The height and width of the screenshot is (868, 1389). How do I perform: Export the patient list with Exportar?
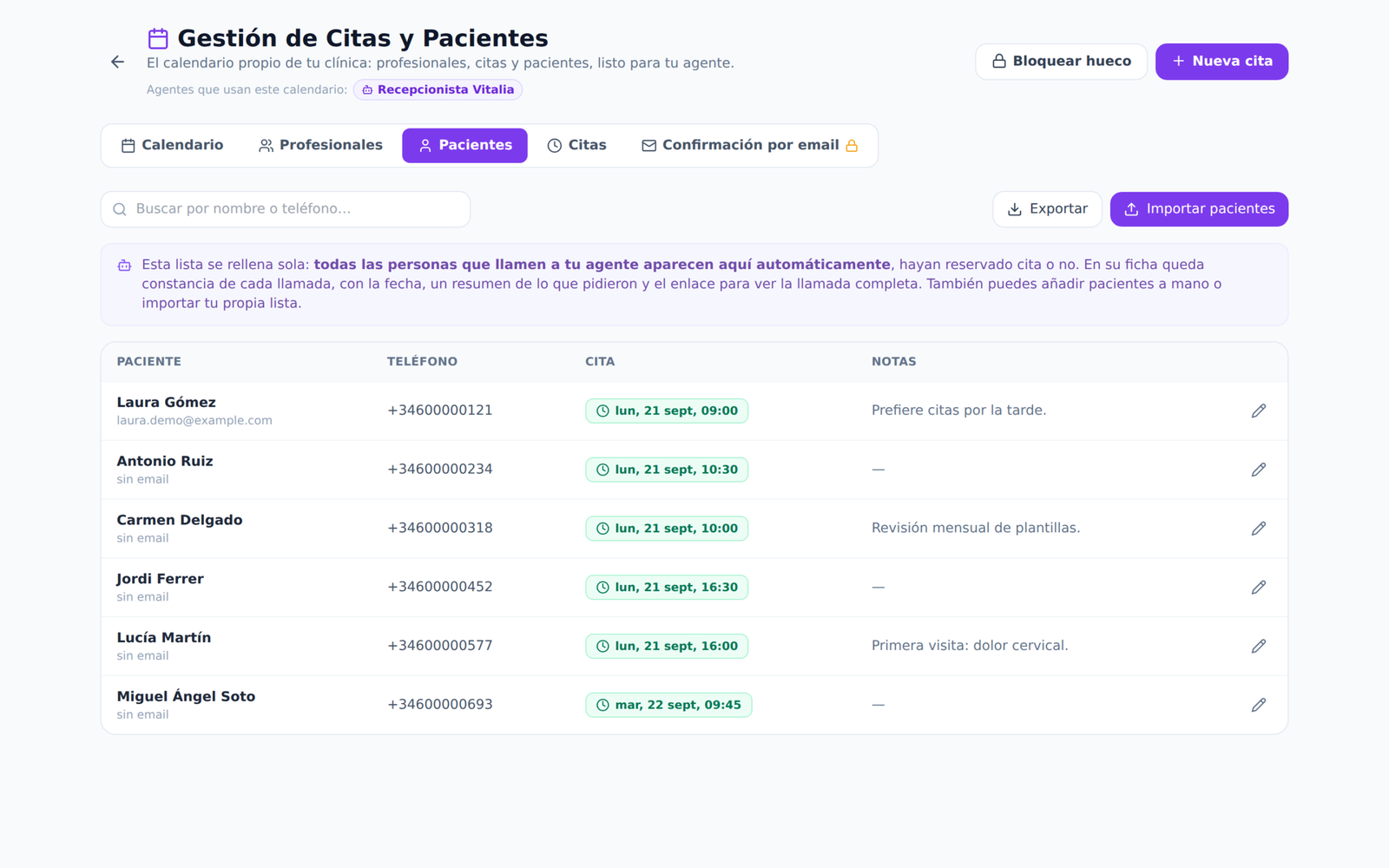point(1047,209)
